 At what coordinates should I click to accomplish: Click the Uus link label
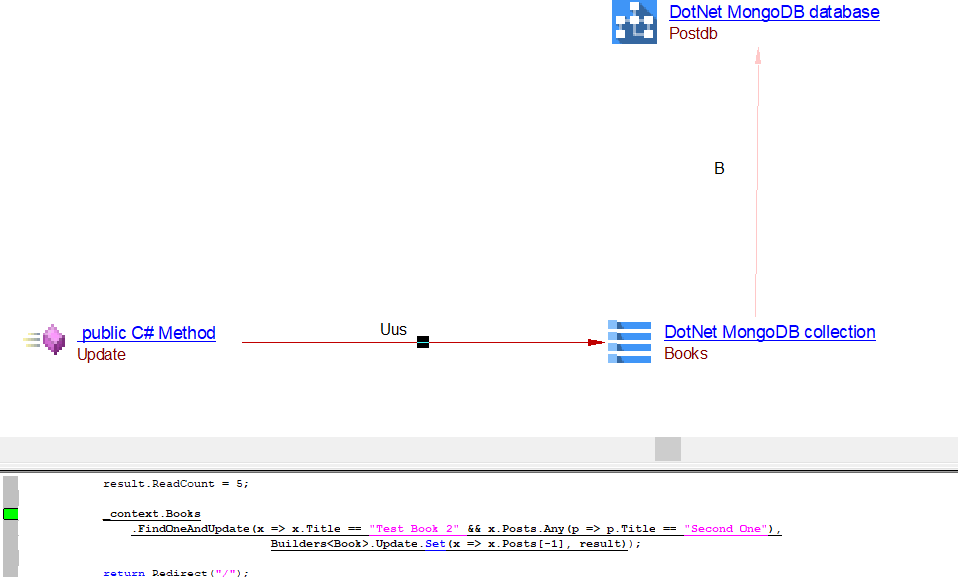(393, 329)
